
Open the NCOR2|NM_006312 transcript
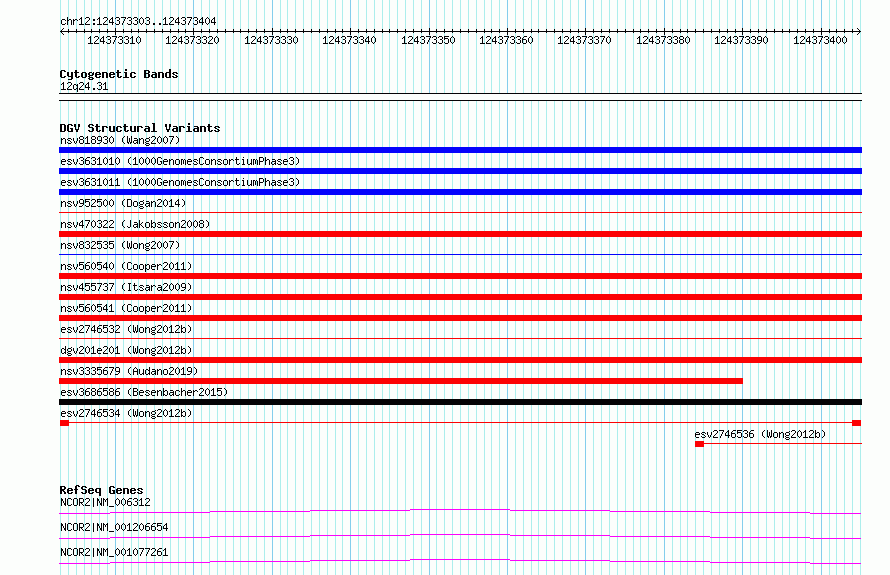click(105, 502)
